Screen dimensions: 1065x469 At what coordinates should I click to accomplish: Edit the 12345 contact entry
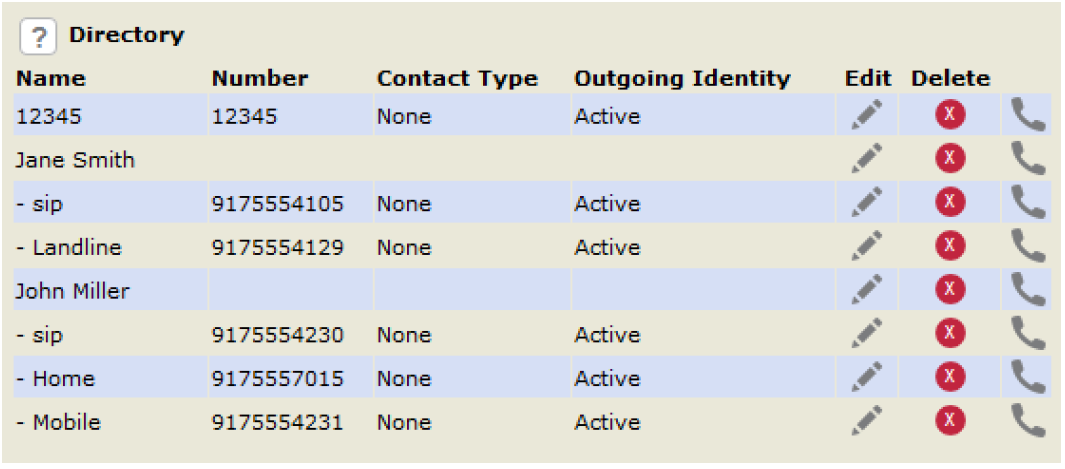(x=867, y=115)
